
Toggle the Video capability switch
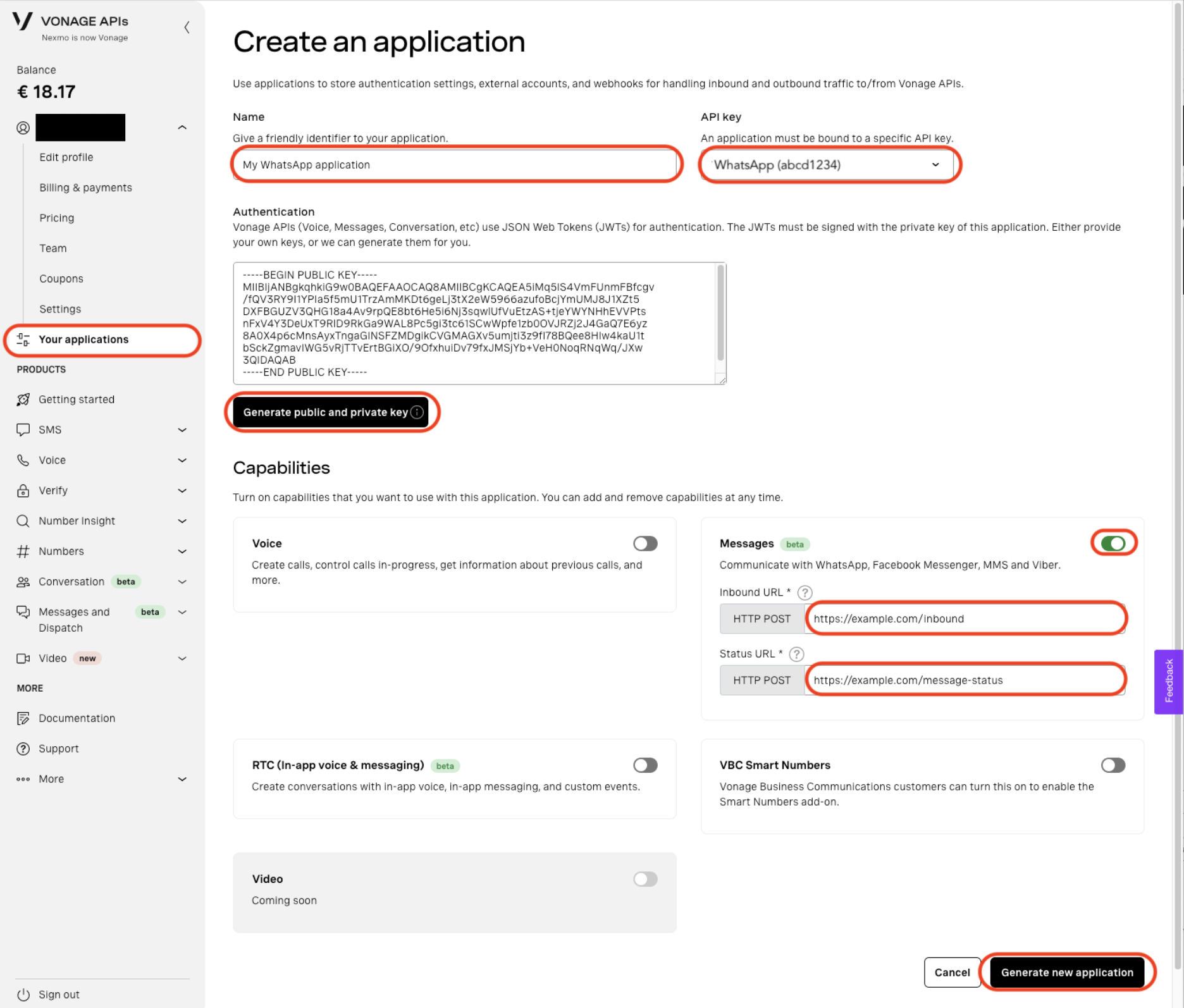[x=645, y=879]
